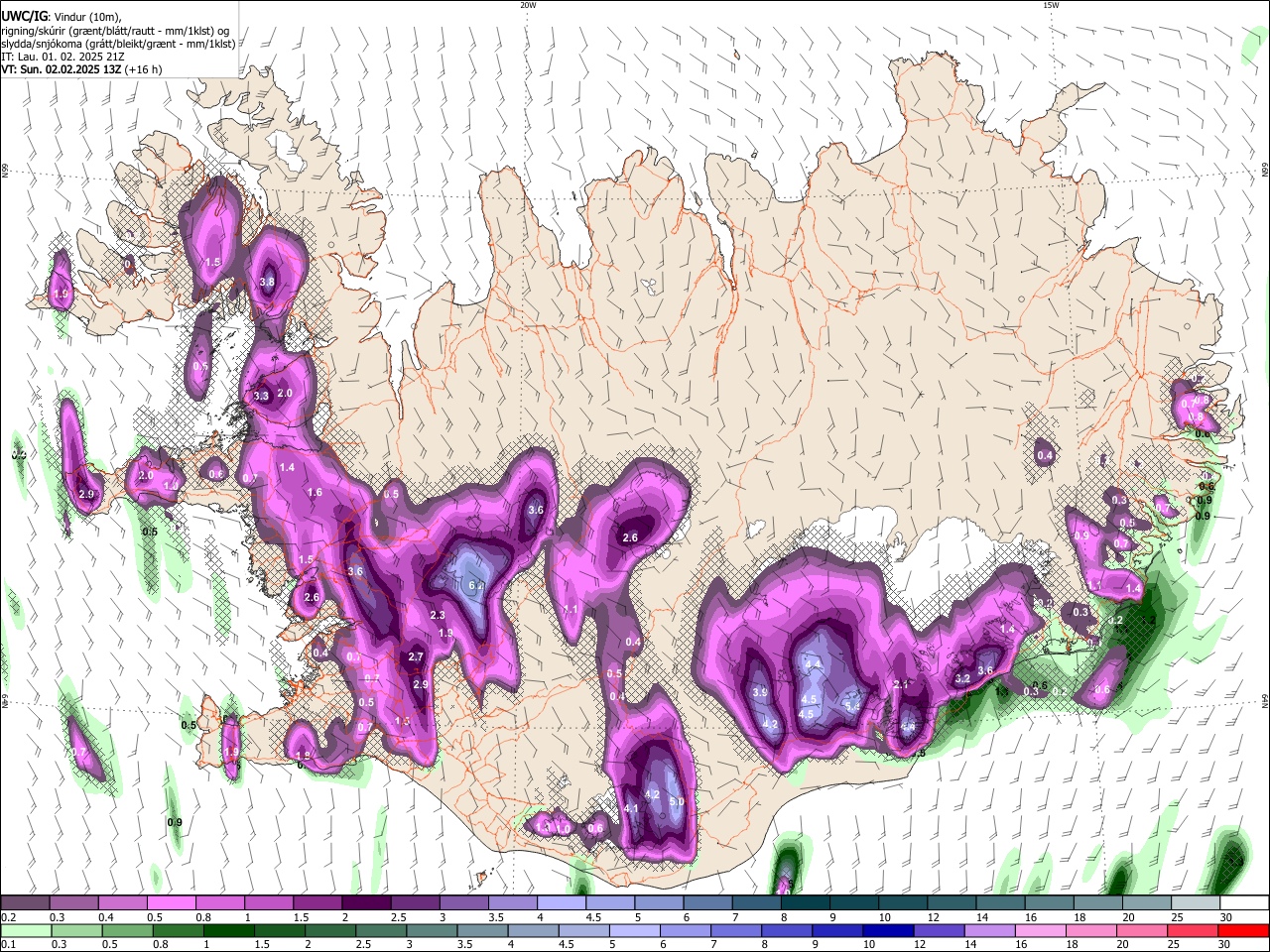Click the 20W longitude label

pyautogui.click(x=528, y=5)
